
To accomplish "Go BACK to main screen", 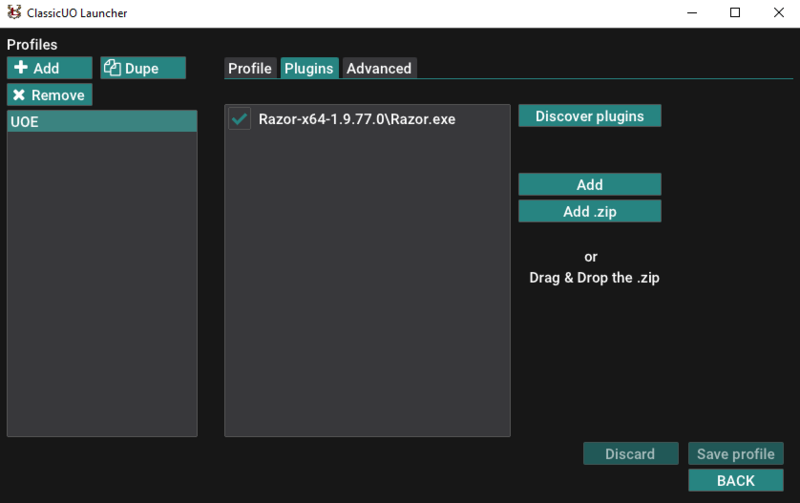I will [x=736, y=480].
